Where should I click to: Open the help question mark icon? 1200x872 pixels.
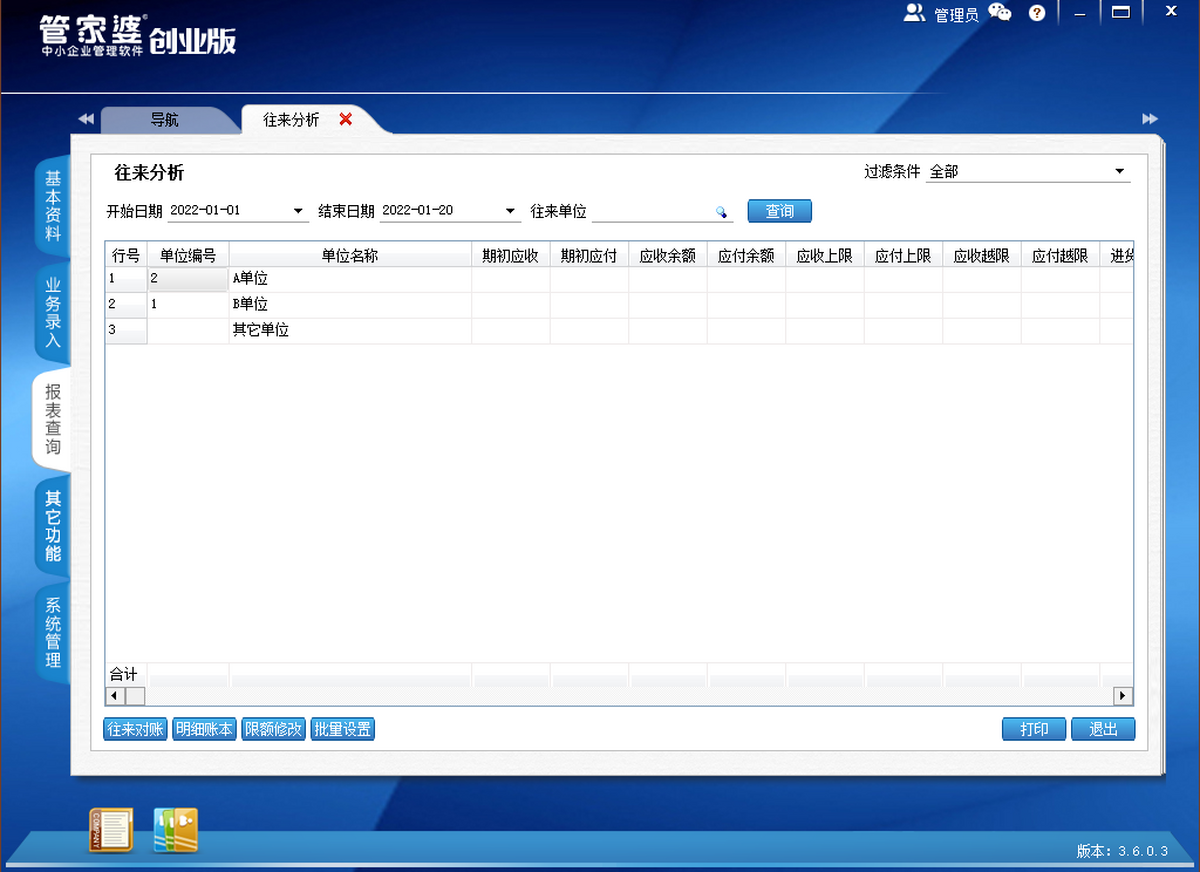pos(1037,13)
